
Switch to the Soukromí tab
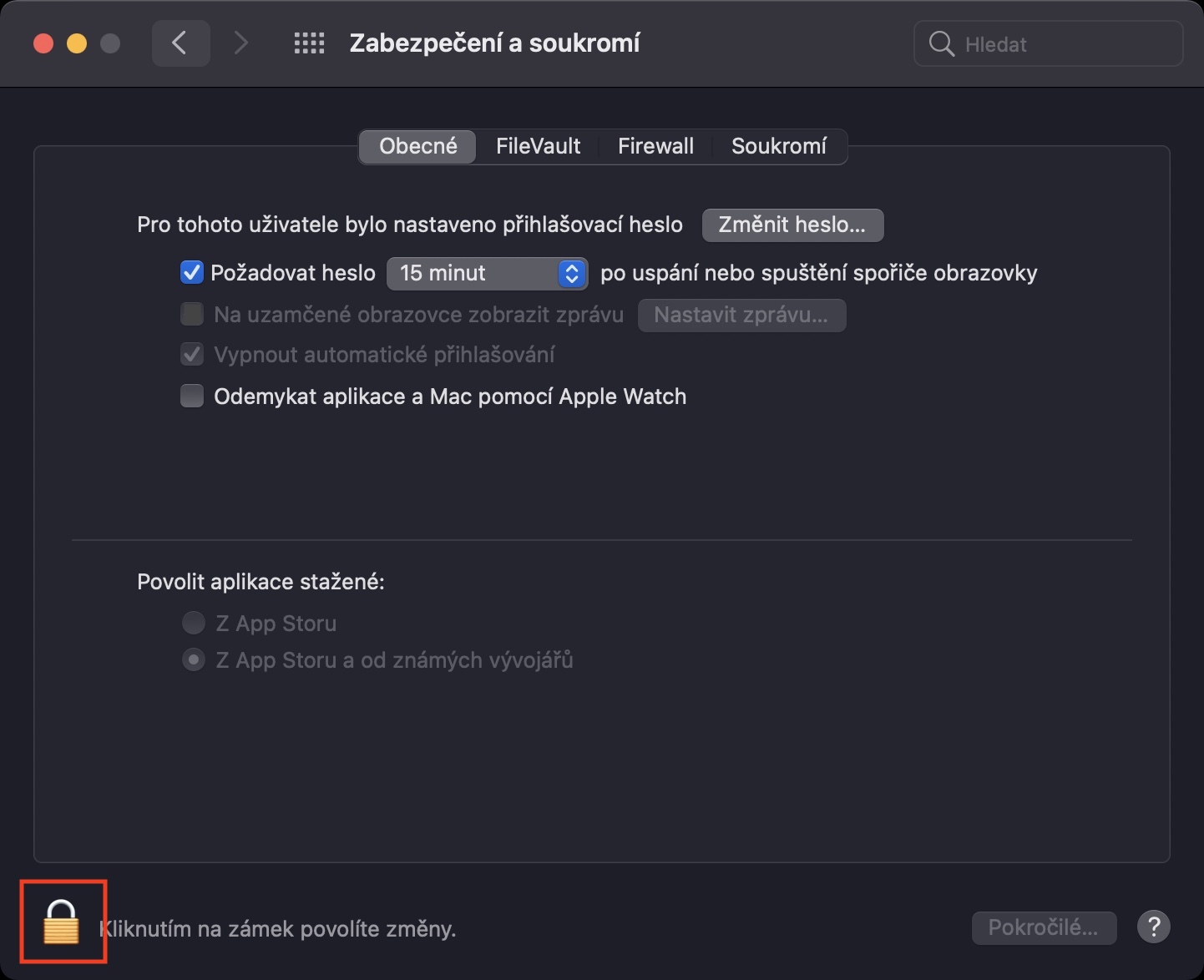point(778,146)
